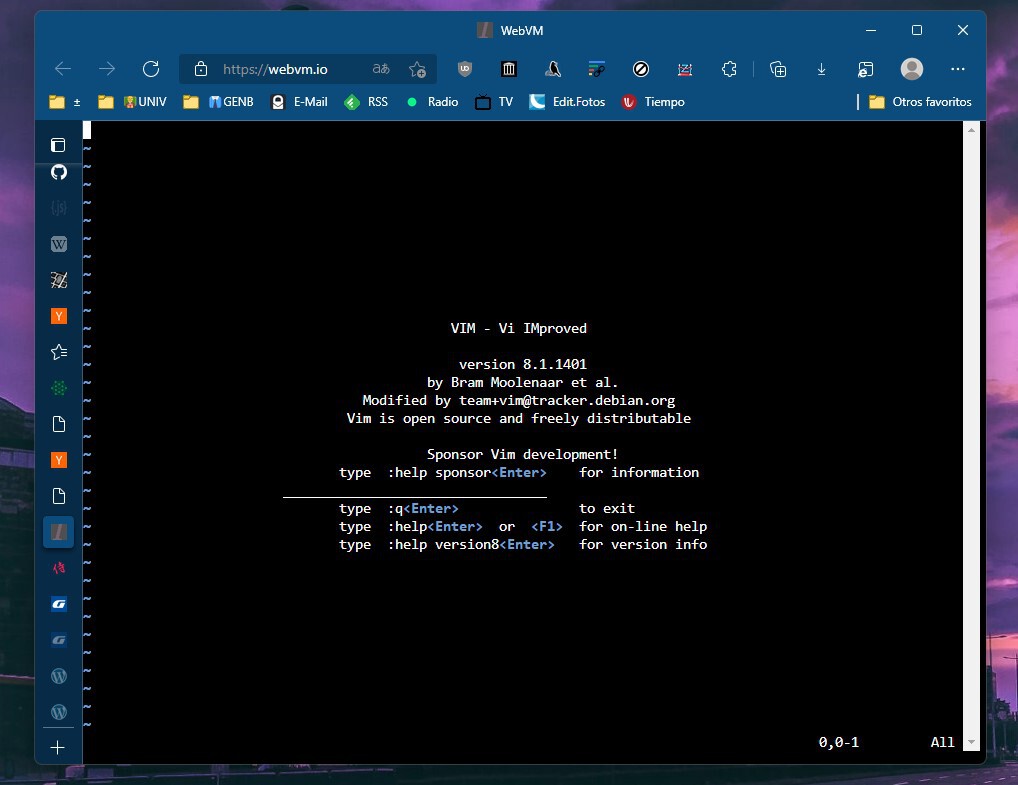
Task: Open the WordPress tab in the sidebar
Action: tap(59, 676)
